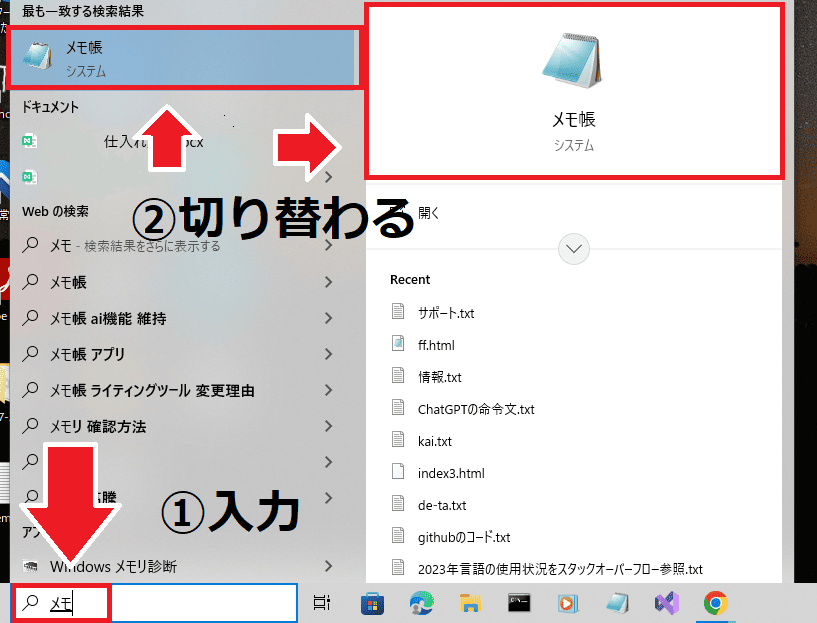Expand the actions list with down chevron
The image size is (817, 623).
[x=574, y=249]
